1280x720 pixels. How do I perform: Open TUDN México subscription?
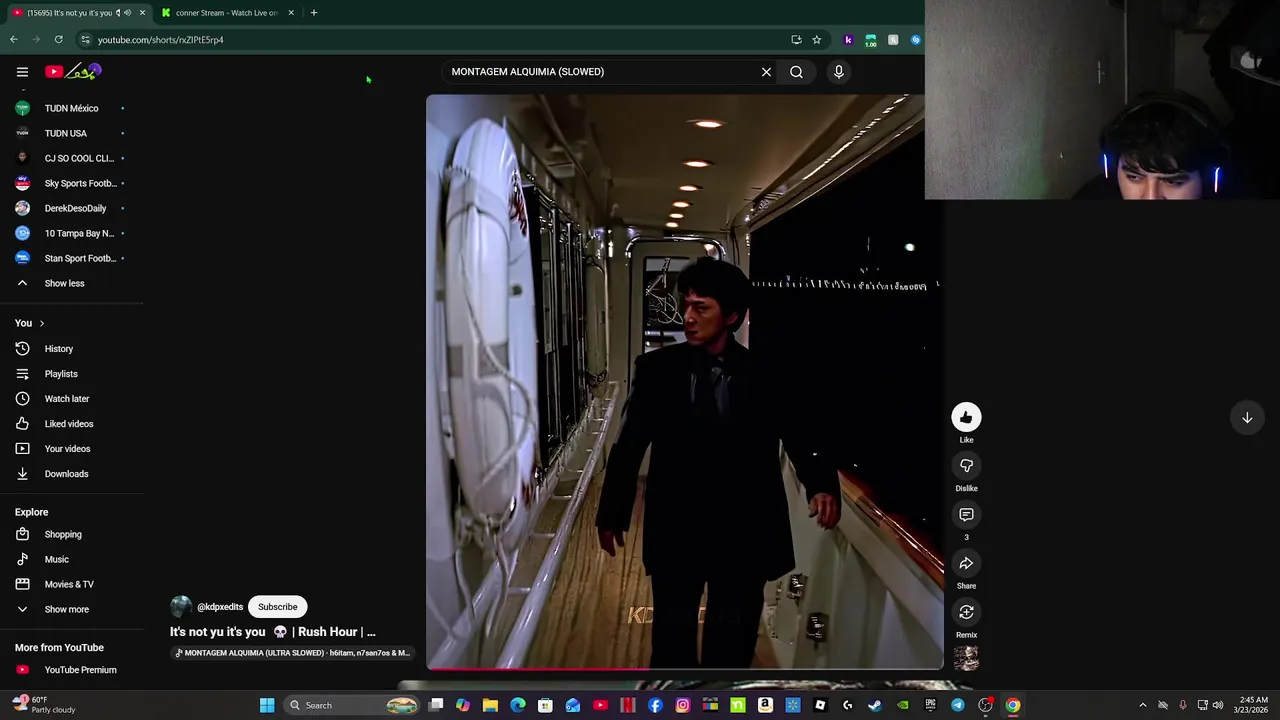71,108
